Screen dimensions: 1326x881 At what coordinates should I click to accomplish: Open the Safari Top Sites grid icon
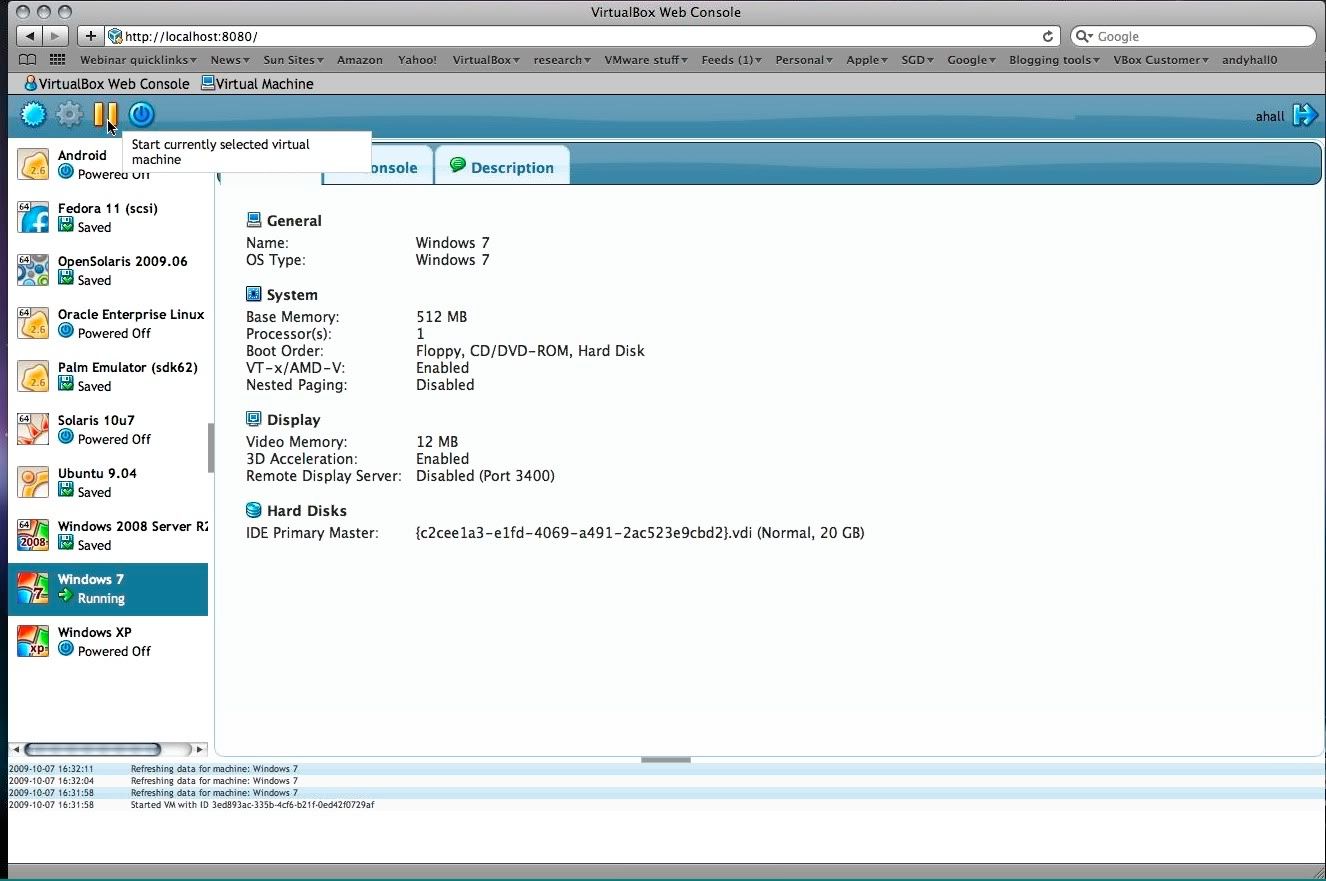tap(57, 60)
